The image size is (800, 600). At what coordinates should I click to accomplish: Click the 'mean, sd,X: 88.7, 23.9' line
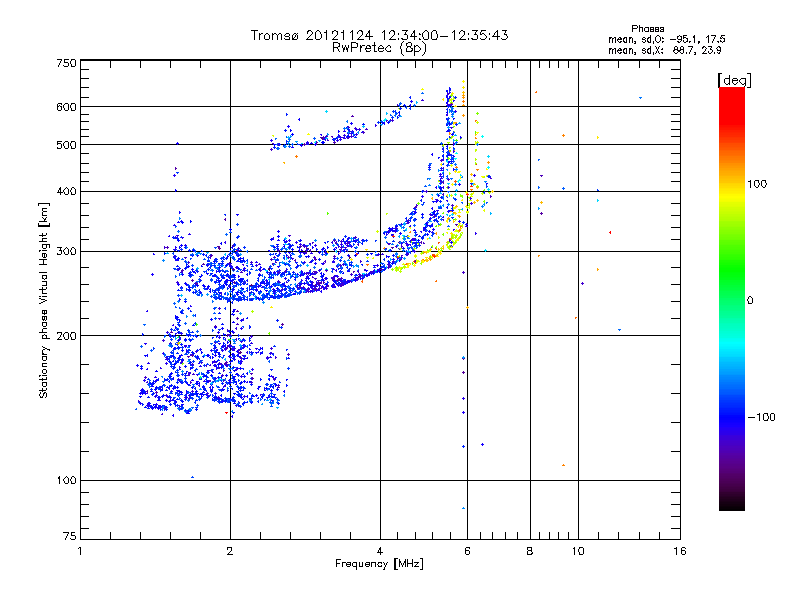[x=664, y=50]
